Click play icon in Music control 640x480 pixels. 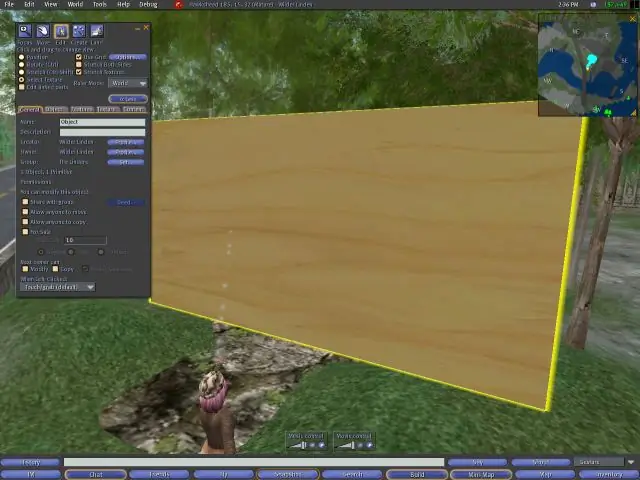click(x=369, y=445)
